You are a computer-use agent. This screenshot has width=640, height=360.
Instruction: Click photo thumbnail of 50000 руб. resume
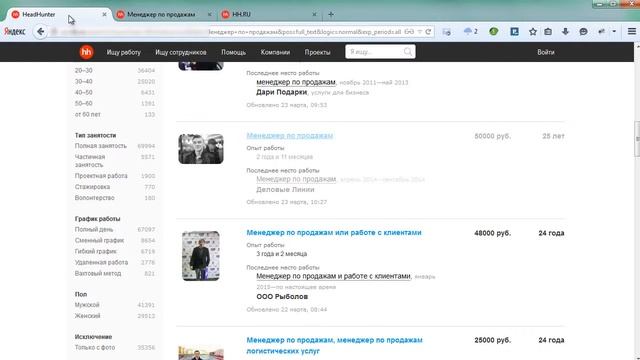pos(201,149)
